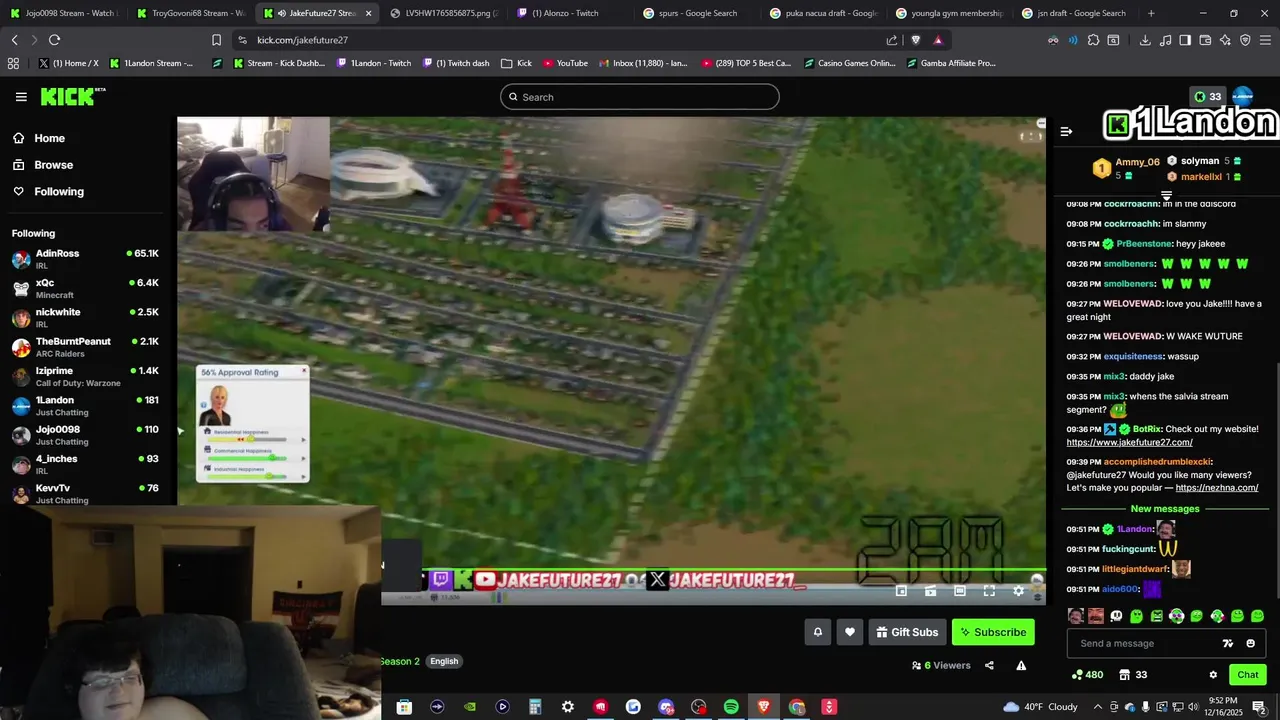Switch the video player to theater mode
Image resolution: width=1280 pixels, height=720 pixels.
point(959,591)
